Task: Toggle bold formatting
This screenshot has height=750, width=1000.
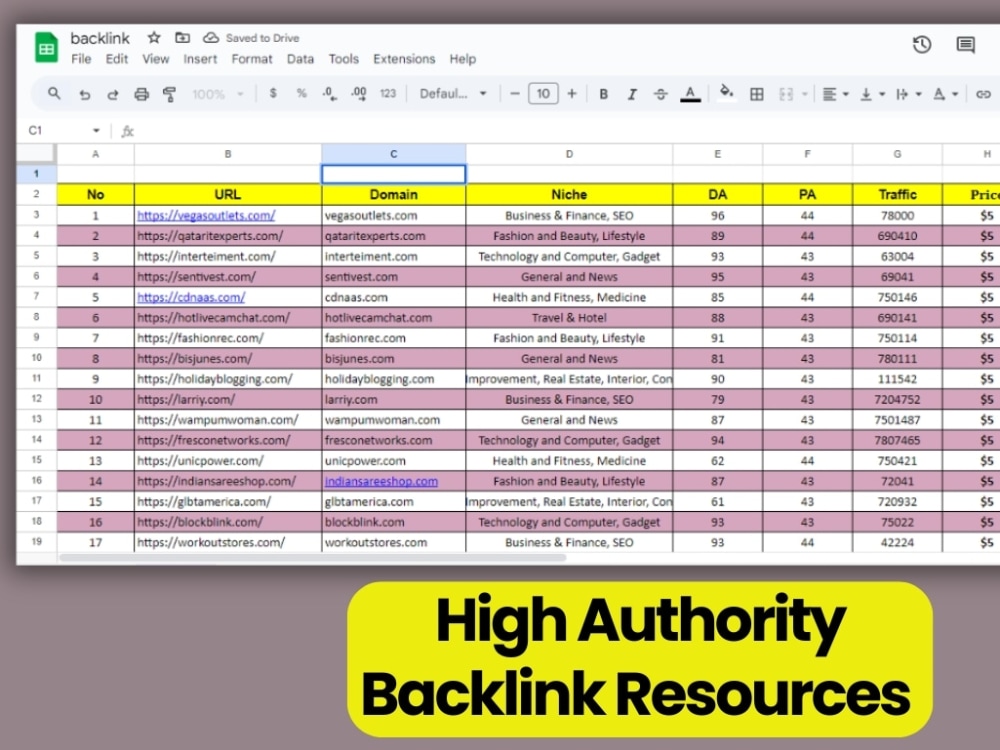Action: pos(603,94)
